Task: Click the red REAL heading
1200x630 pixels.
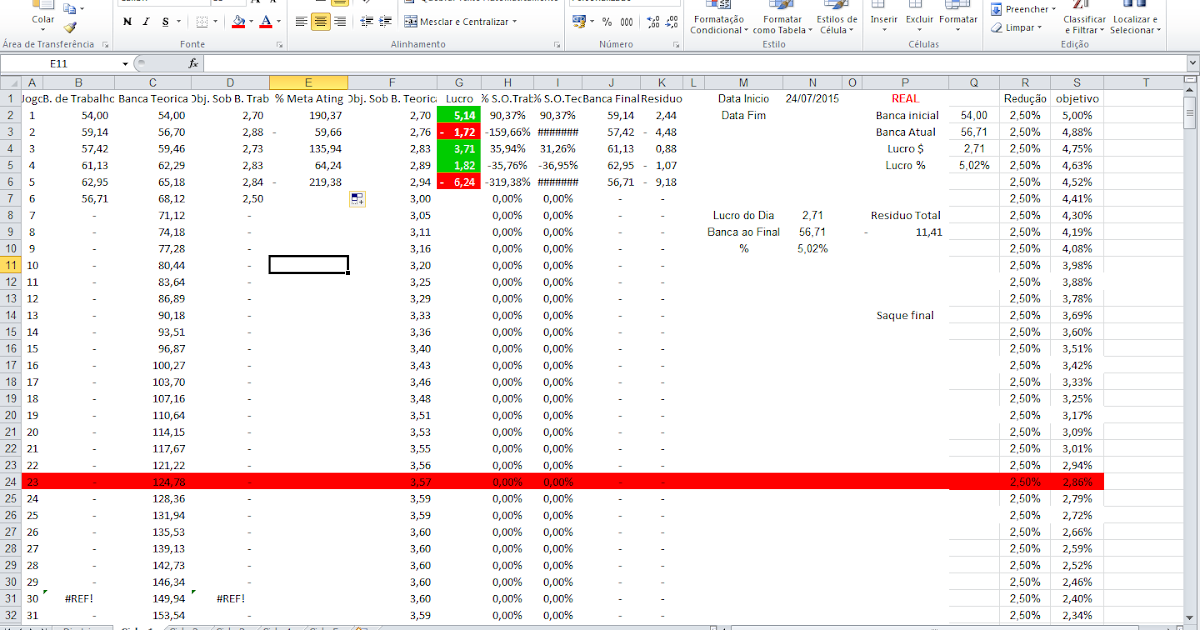Action: point(905,98)
